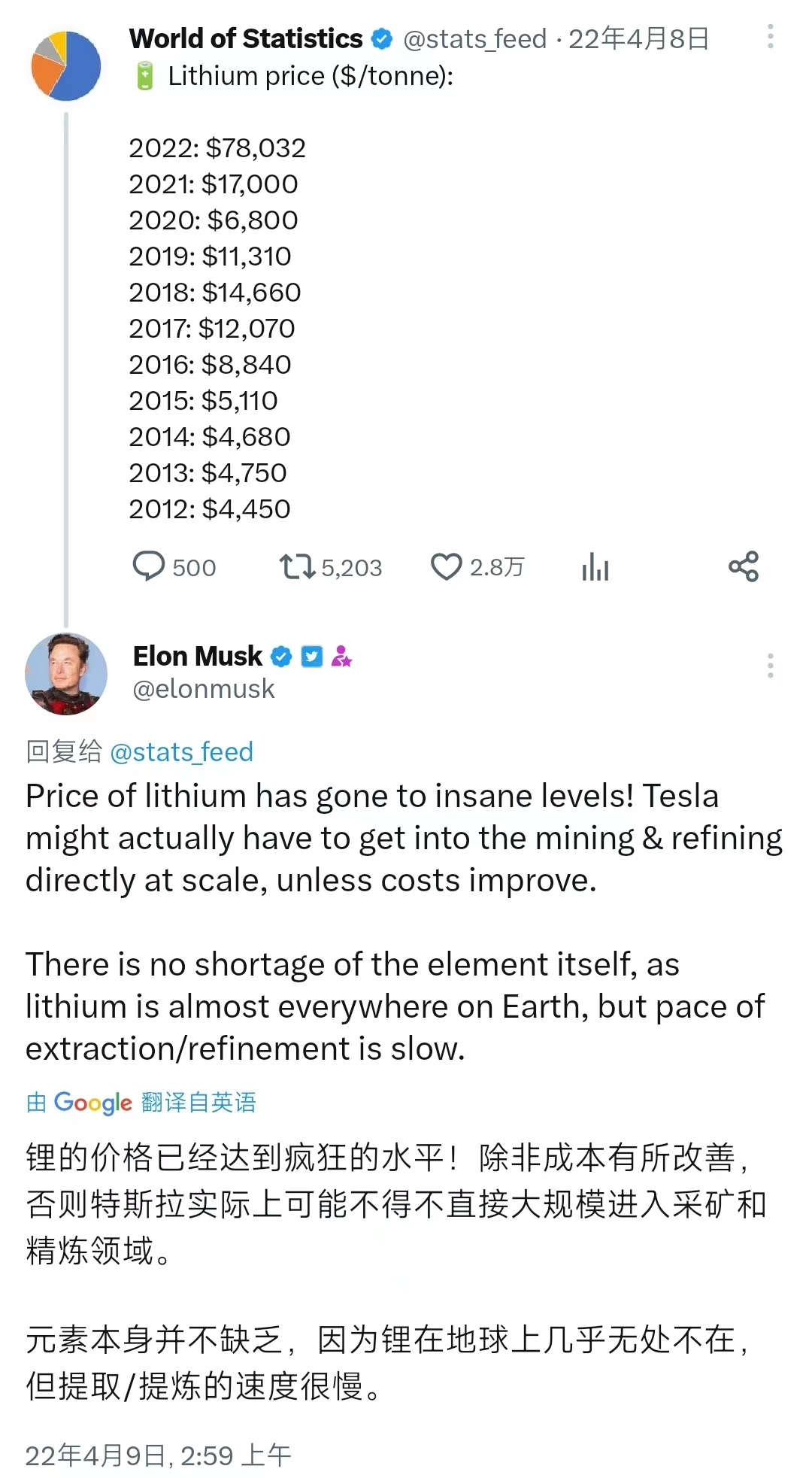Viewport: 812px width, 1478px height.
Task: Open World of Statistics profile picture
Action: click(x=66, y=66)
